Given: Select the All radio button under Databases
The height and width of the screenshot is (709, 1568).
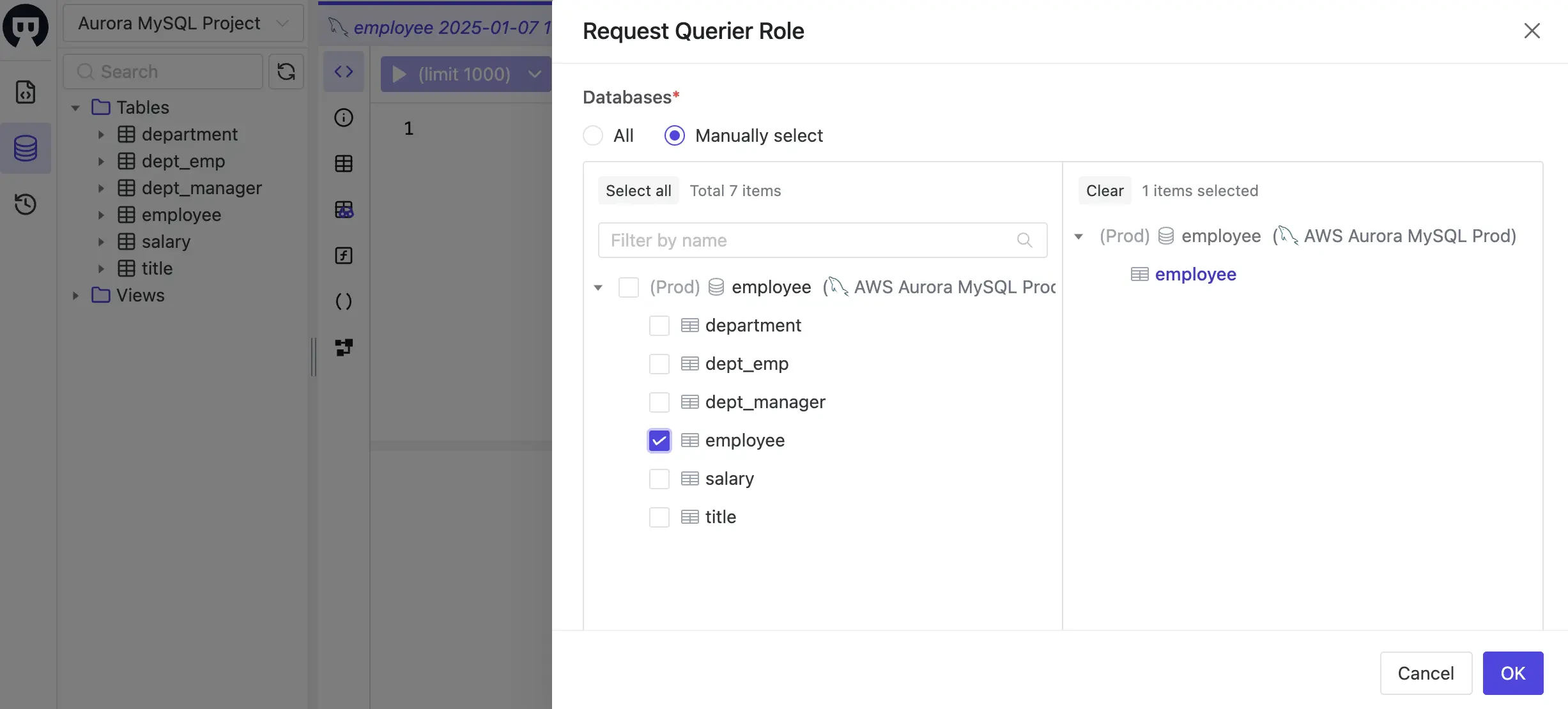Looking at the screenshot, I should (x=593, y=135).
